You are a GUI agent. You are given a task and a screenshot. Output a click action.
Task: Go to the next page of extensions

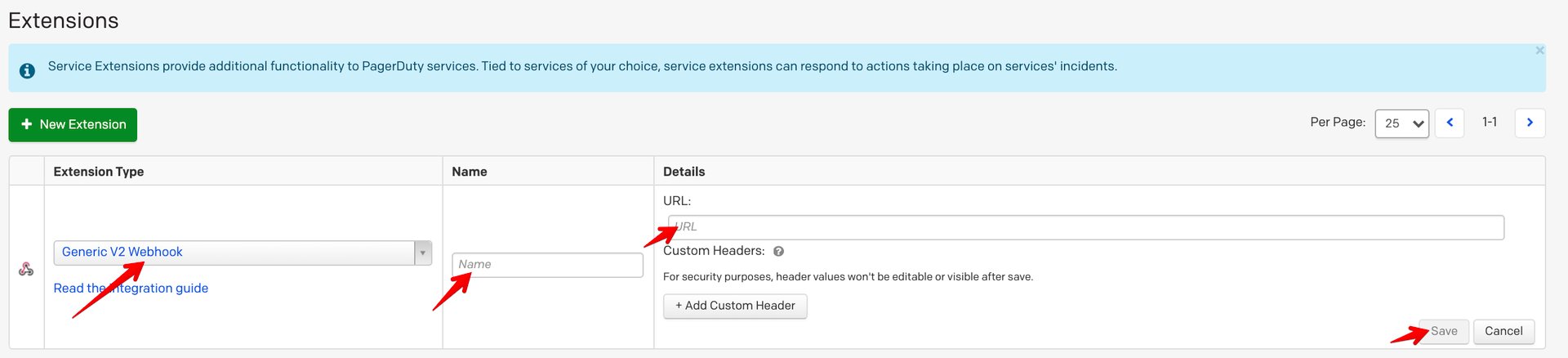[1530, 123]
